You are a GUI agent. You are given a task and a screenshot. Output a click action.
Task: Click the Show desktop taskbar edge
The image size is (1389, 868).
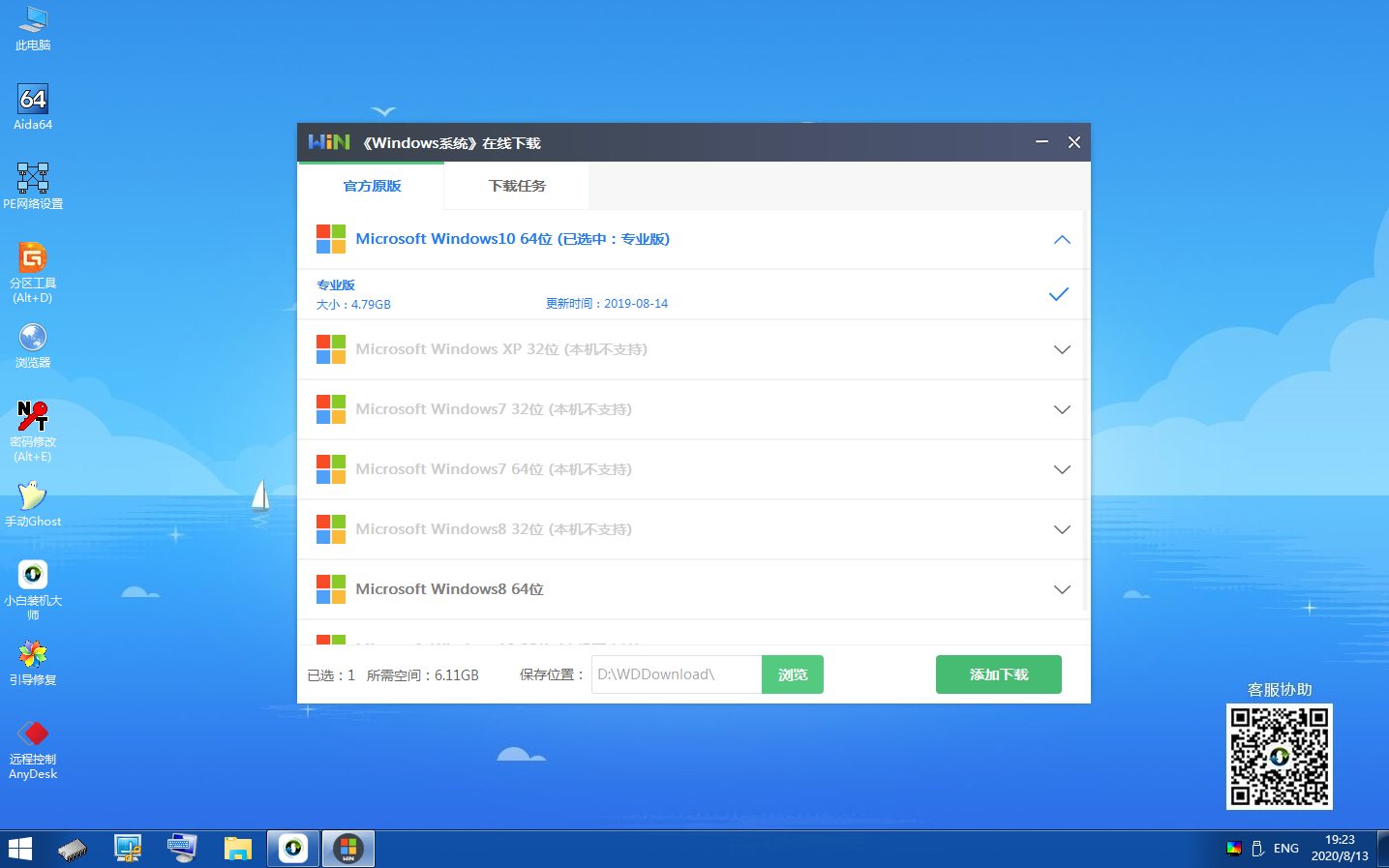pyautogui.click(x=1385, y=849)
